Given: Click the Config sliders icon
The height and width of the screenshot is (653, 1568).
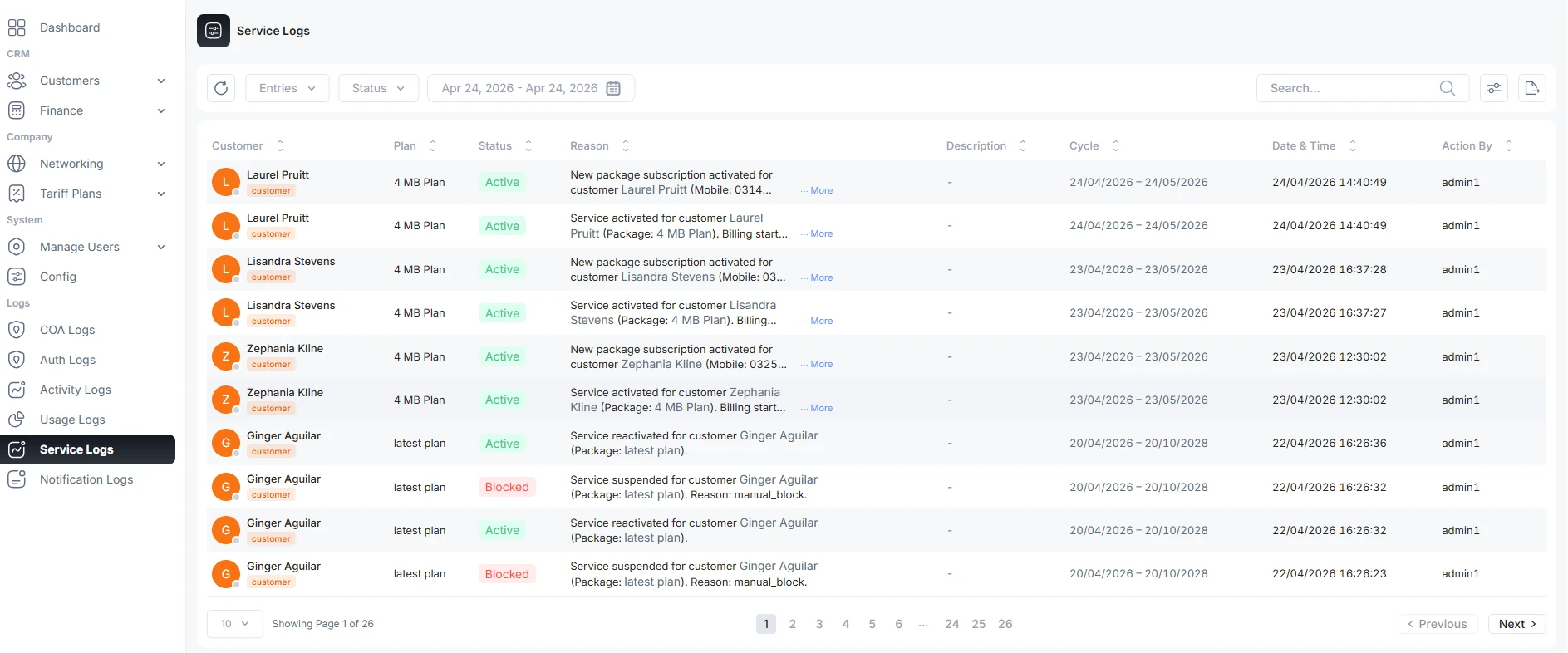Looking at the screenshot, I should tap(17, 277).
